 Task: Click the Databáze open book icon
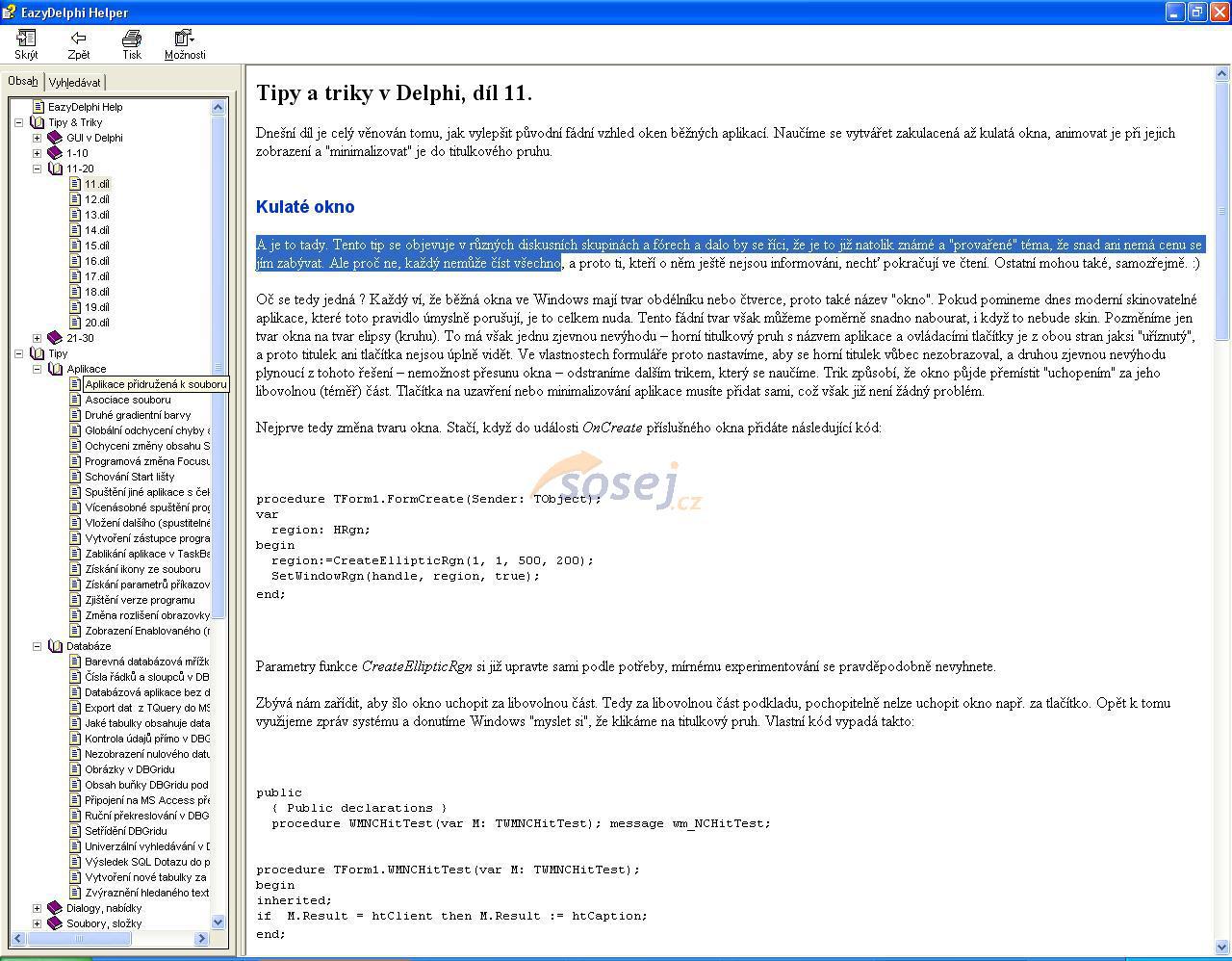click(55, 646)
